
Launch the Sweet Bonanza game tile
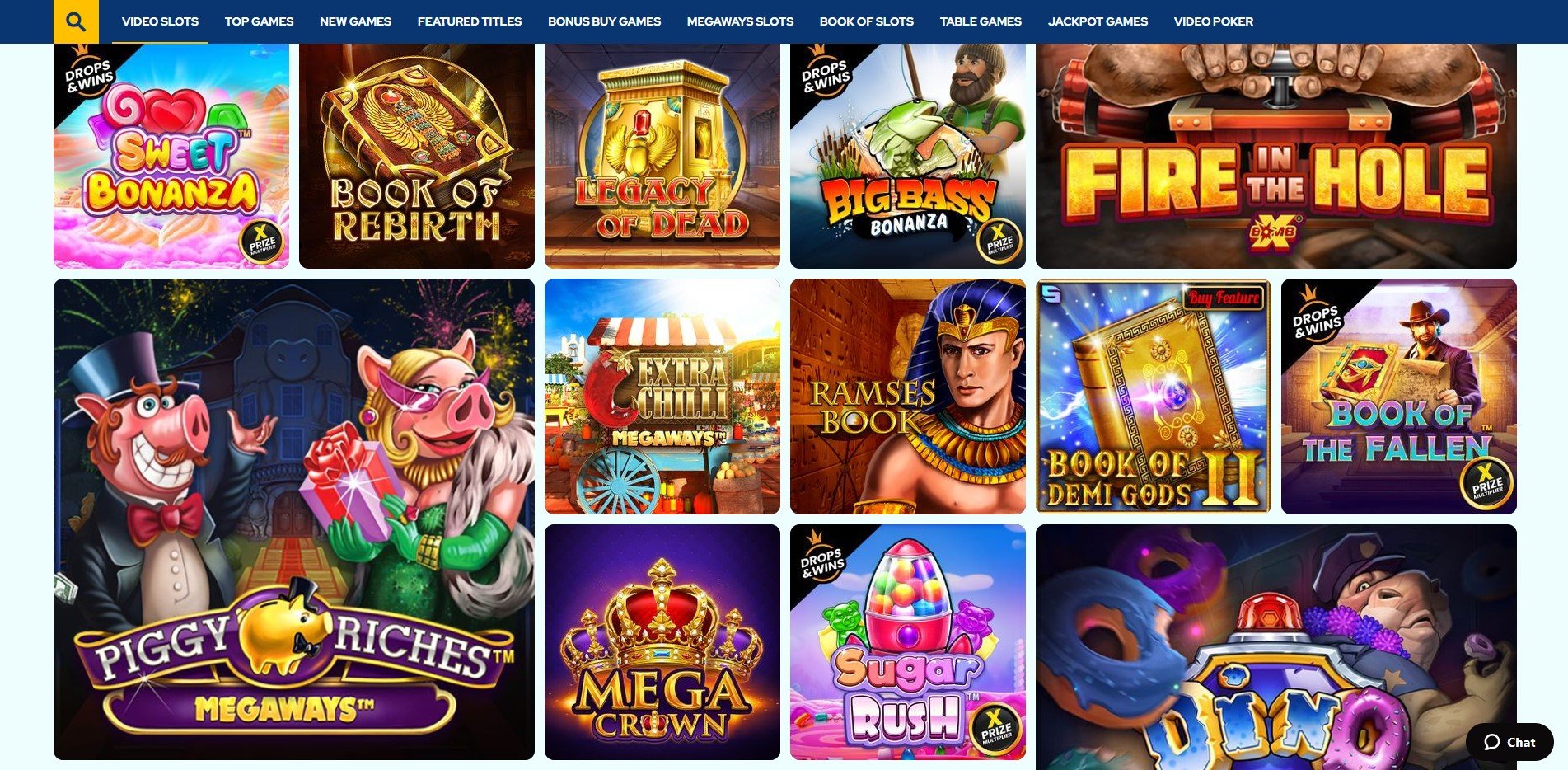pyautogui.click(x=171, y=156)
